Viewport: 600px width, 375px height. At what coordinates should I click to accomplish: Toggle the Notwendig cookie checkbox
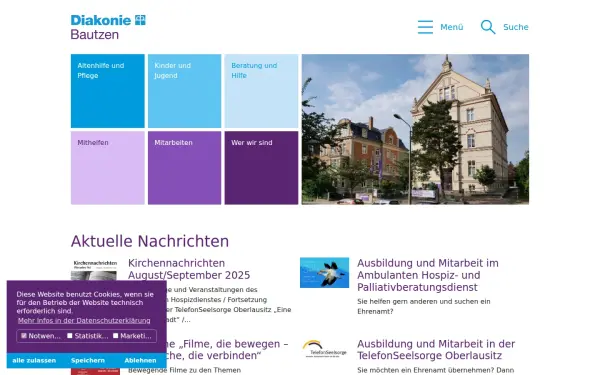click(24, 336)
